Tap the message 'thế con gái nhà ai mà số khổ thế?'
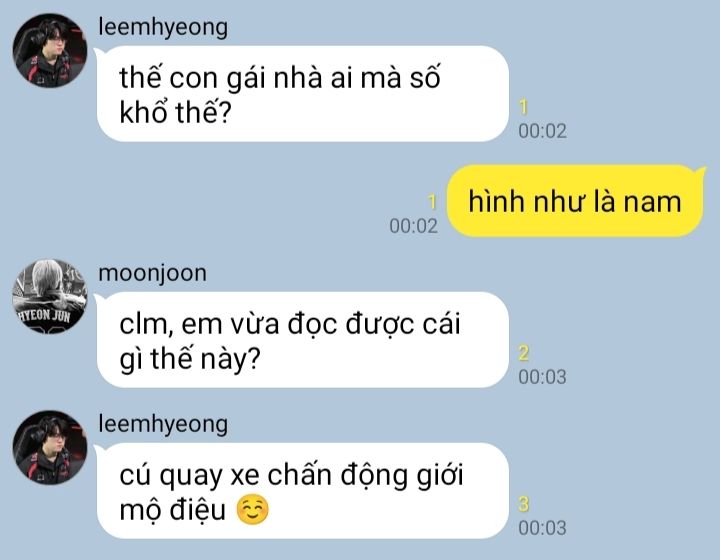This screenshot has height=560, width=720. pos(303,94)
